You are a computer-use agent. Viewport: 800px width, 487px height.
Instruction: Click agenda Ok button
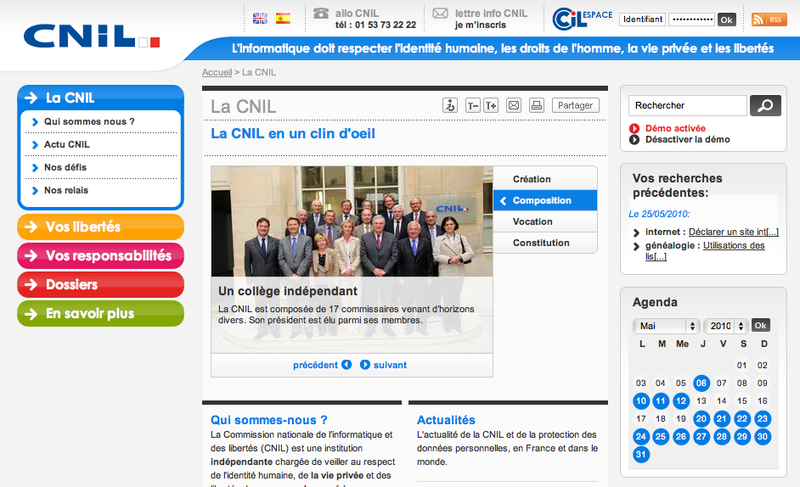[760, 325]
